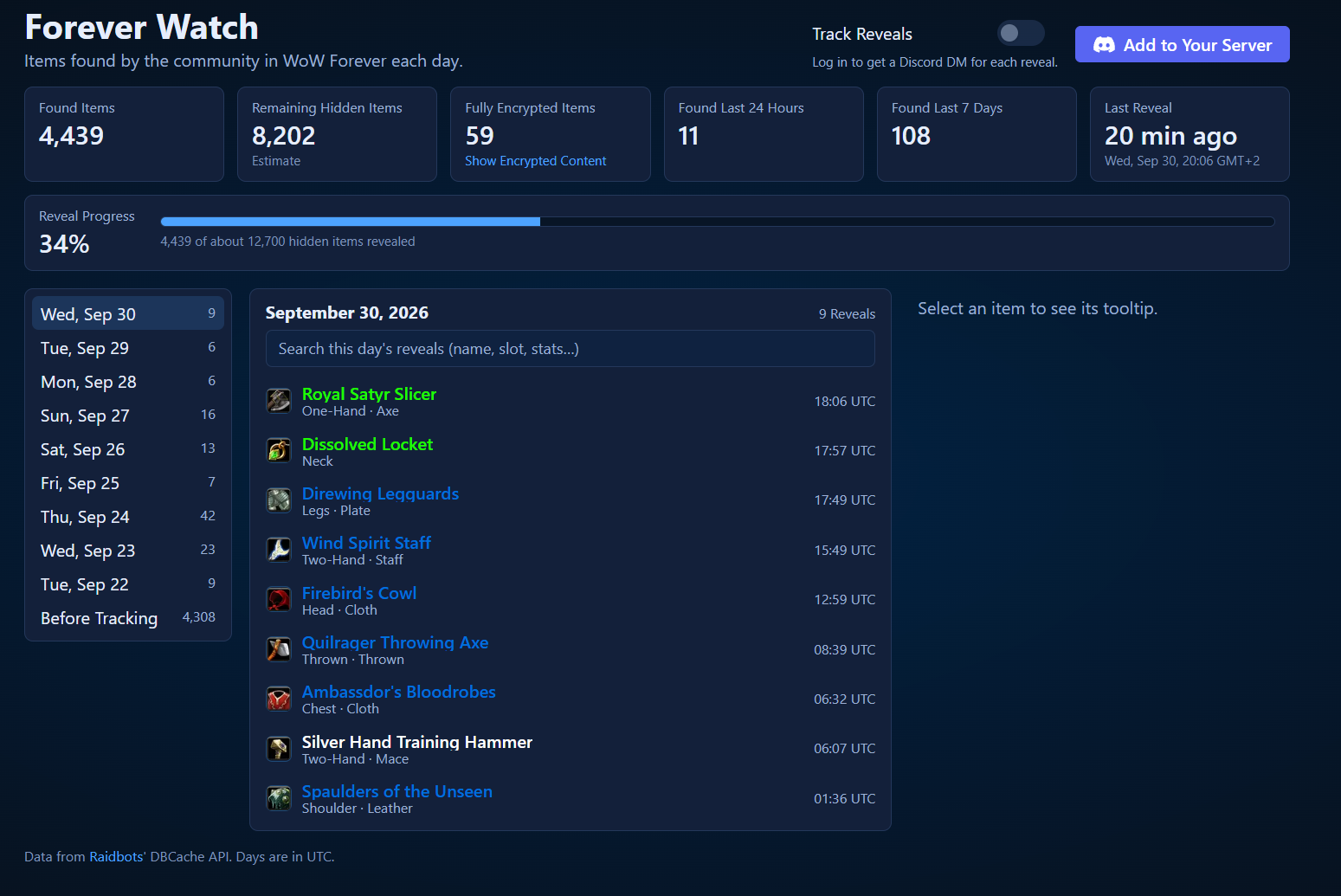Click the Last Reveal stat card
1341x896 pixels.
pyautogui.click(x=1189, y=134)
